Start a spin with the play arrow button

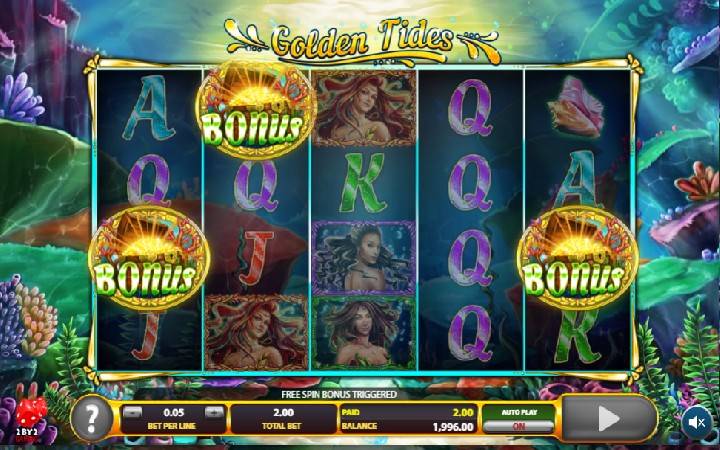pos(609,418)
